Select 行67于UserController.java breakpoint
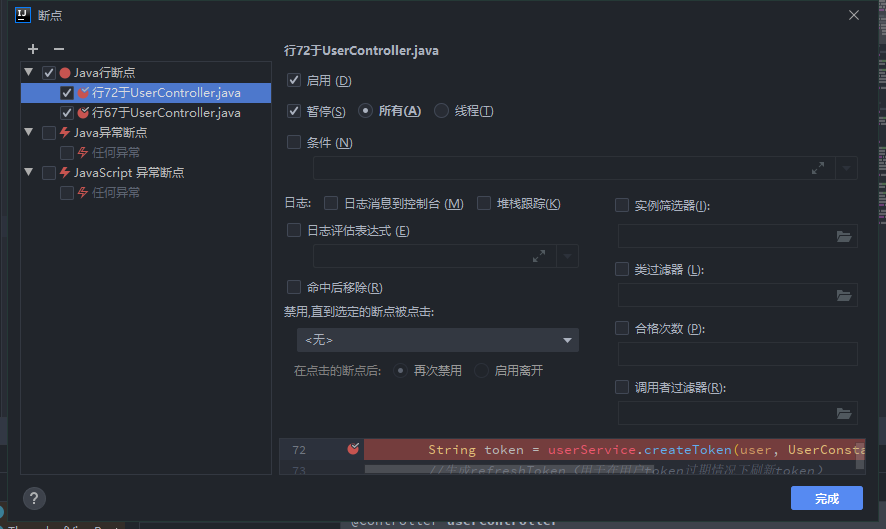Screen dimensions: 886x529 coord(166,113)
